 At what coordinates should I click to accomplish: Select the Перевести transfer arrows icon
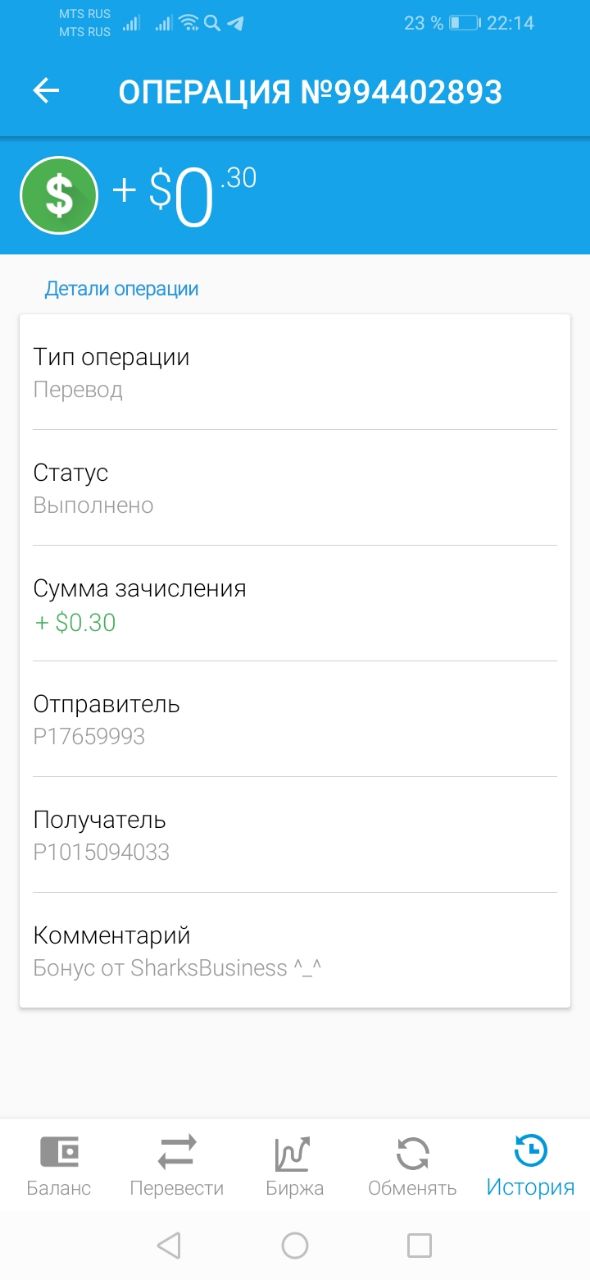pos(177,1152)
